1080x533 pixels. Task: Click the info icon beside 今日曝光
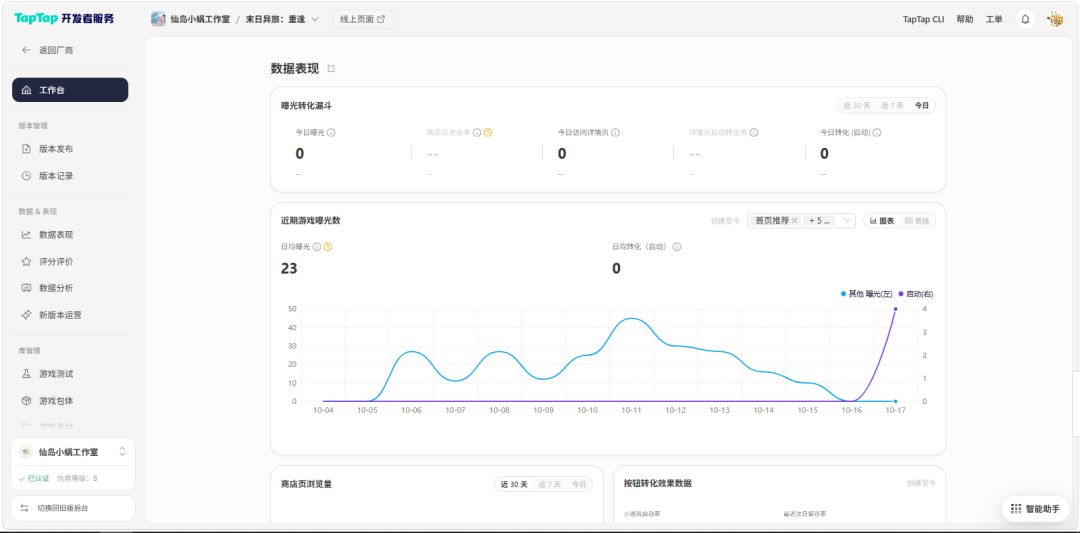331,133
